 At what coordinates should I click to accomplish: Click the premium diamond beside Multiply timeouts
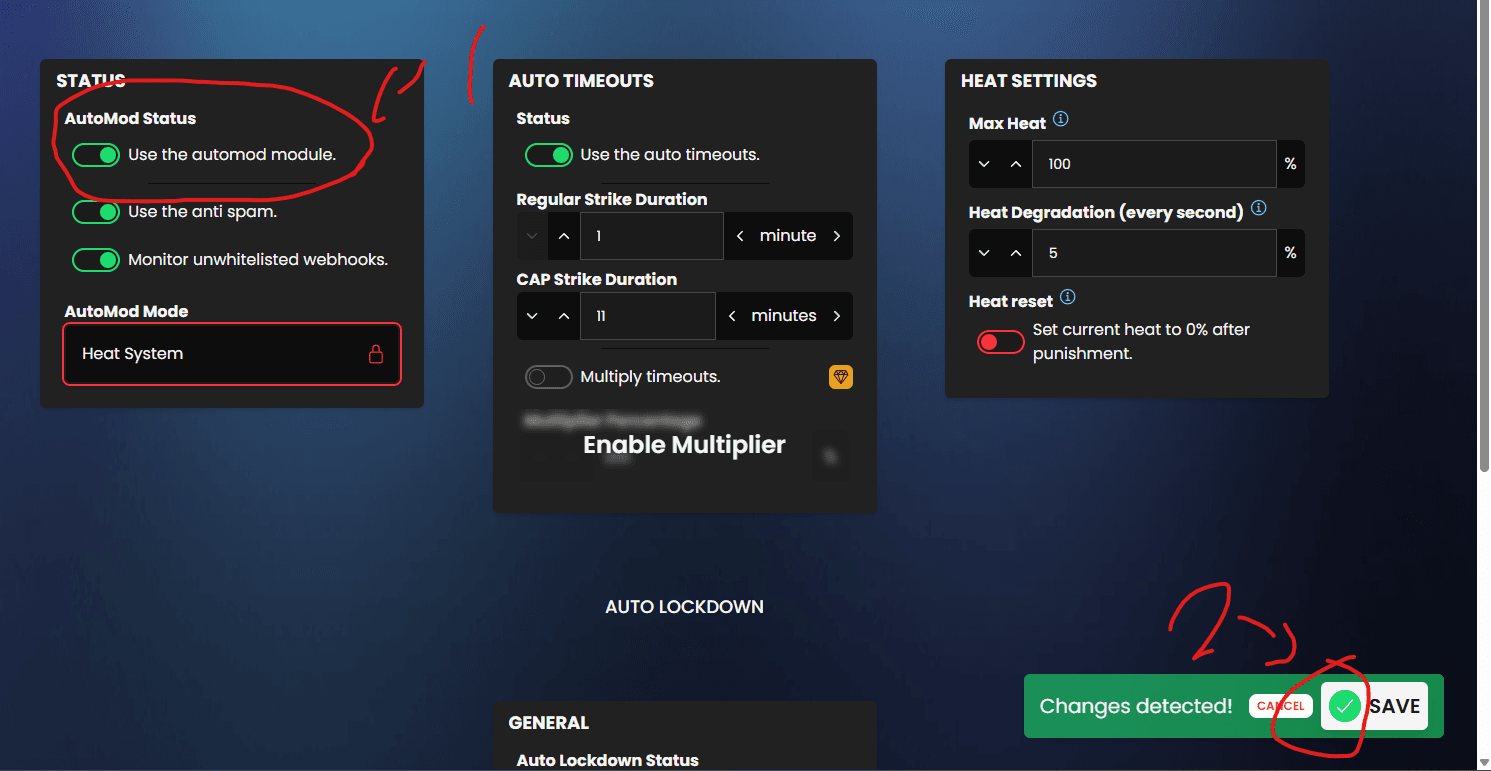pyautogui.click(x=840, y=377)
